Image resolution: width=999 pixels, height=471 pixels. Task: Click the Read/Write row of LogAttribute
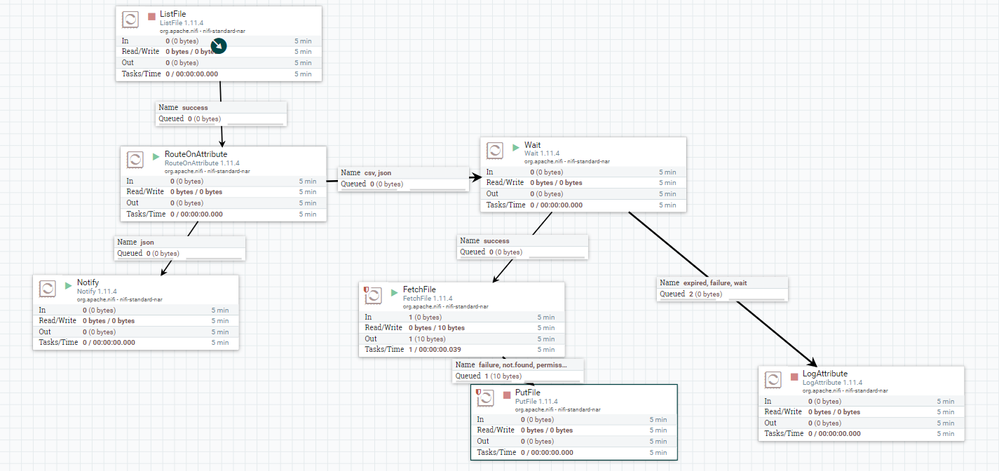pyautogui.click(x=861, y=412)
